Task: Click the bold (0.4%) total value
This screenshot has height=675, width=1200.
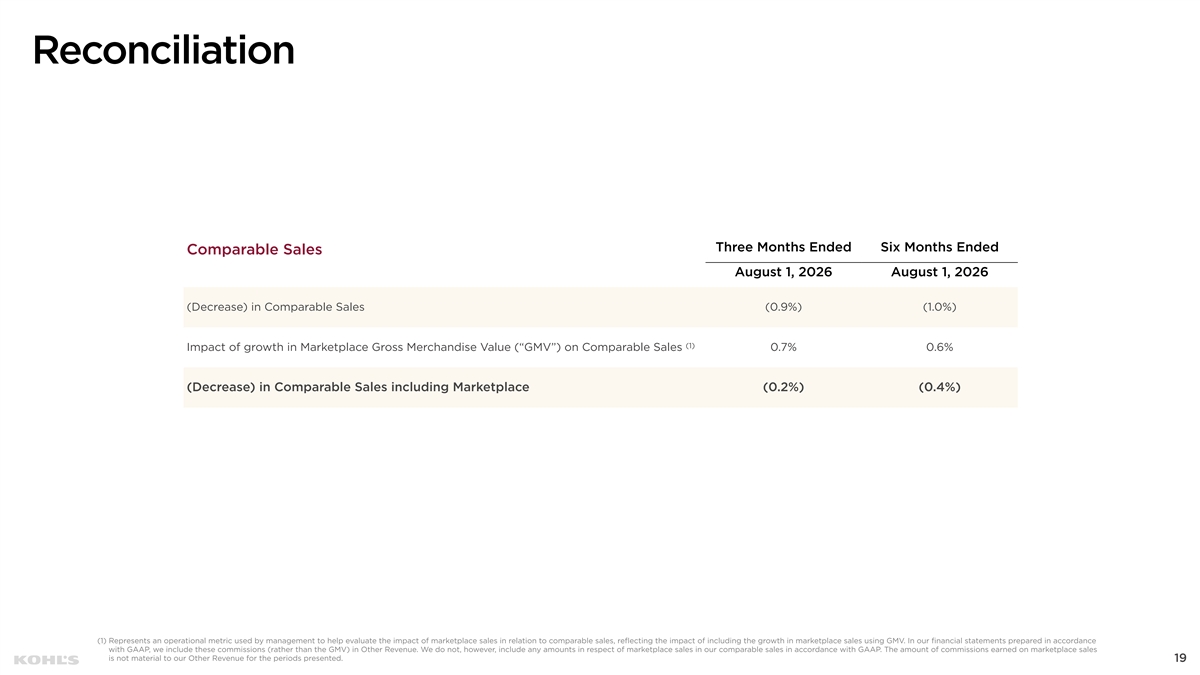Action: (x=939, y=387)
